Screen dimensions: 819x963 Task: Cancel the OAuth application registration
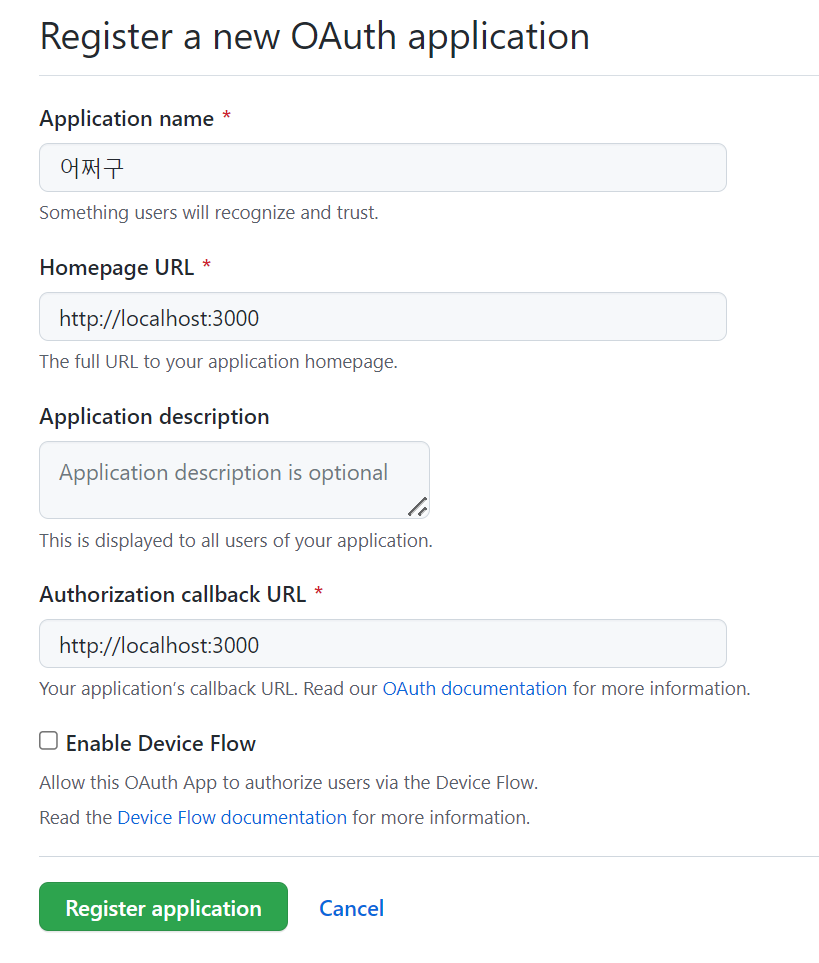[351, 908]
